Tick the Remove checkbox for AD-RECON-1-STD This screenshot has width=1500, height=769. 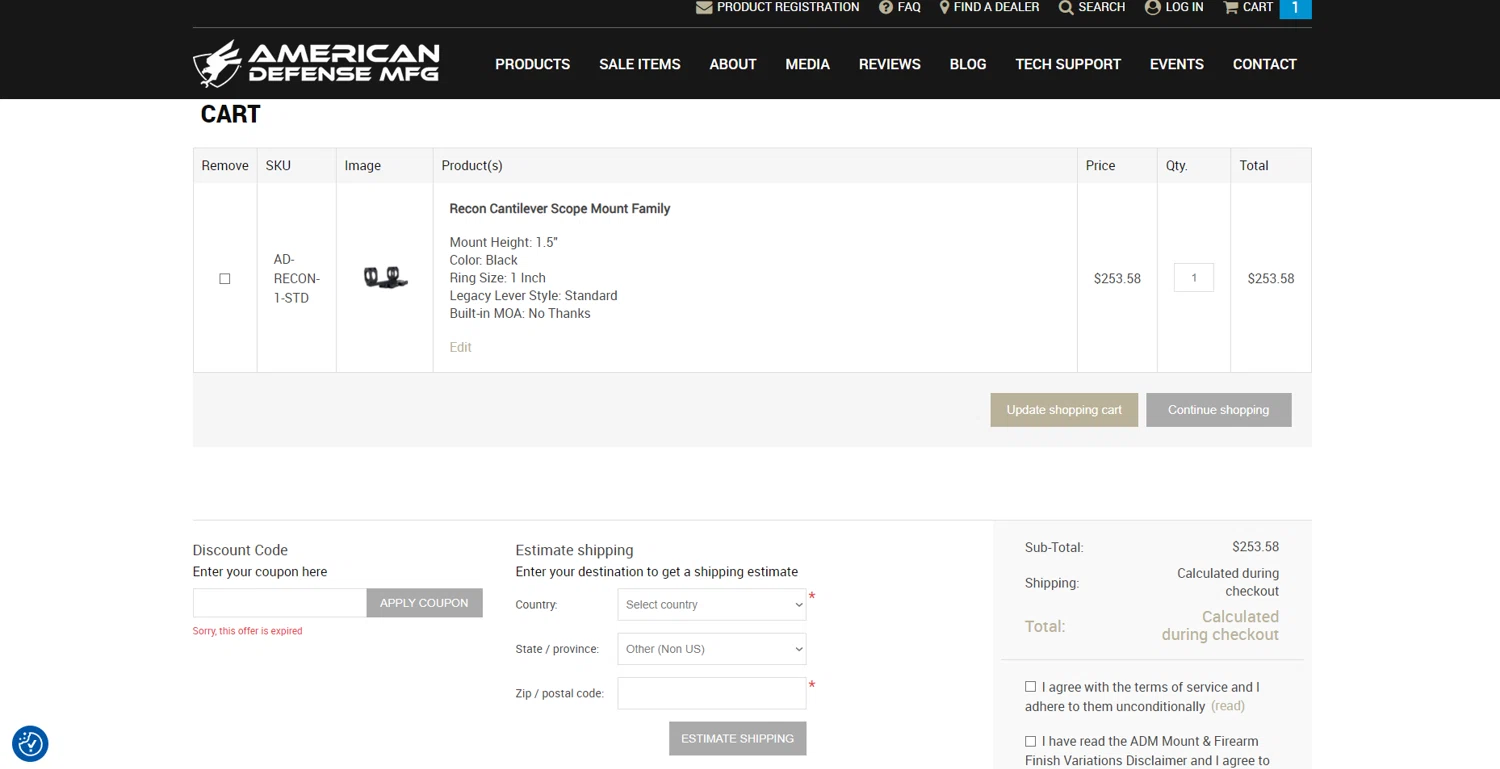pos(225,279)
